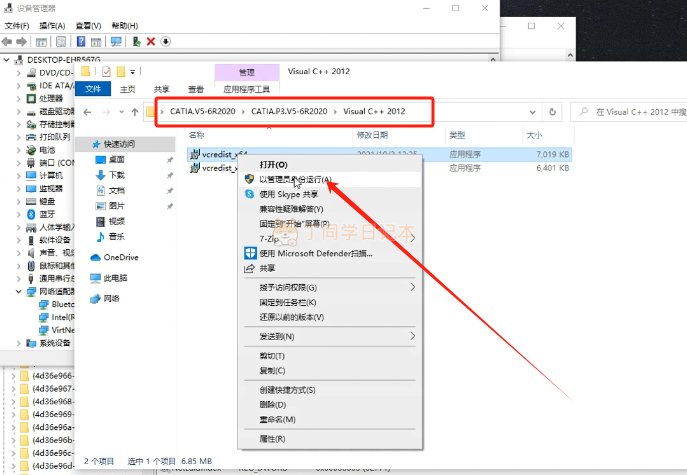The height and width of the screenshot is (475, 687).
Task: Click the red X uninstall device icon
Action: pos(151,41)
